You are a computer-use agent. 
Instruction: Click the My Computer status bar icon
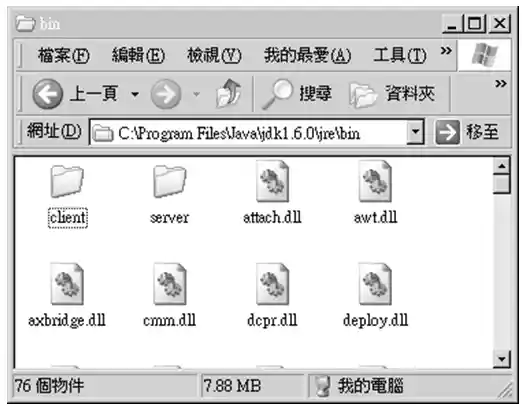coord(322,386)
